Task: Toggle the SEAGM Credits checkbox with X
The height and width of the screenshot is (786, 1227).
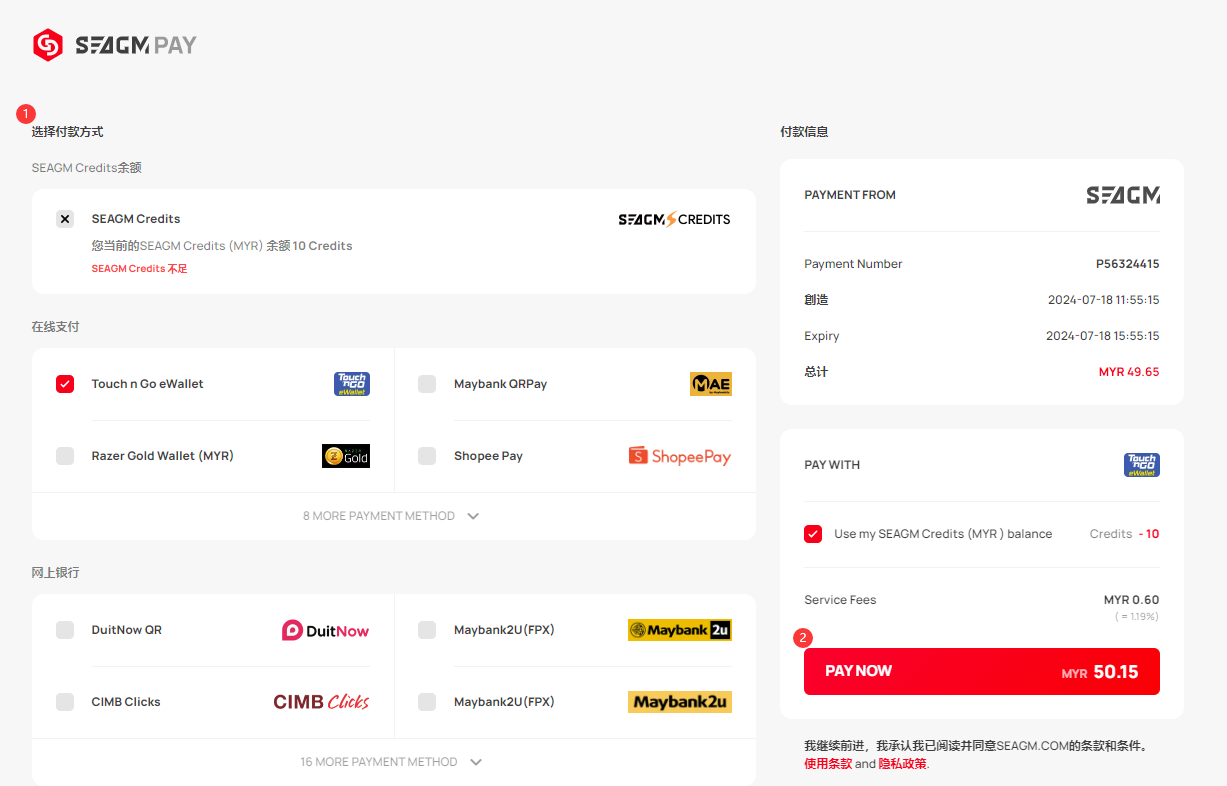Action: (x=65, y=219)
